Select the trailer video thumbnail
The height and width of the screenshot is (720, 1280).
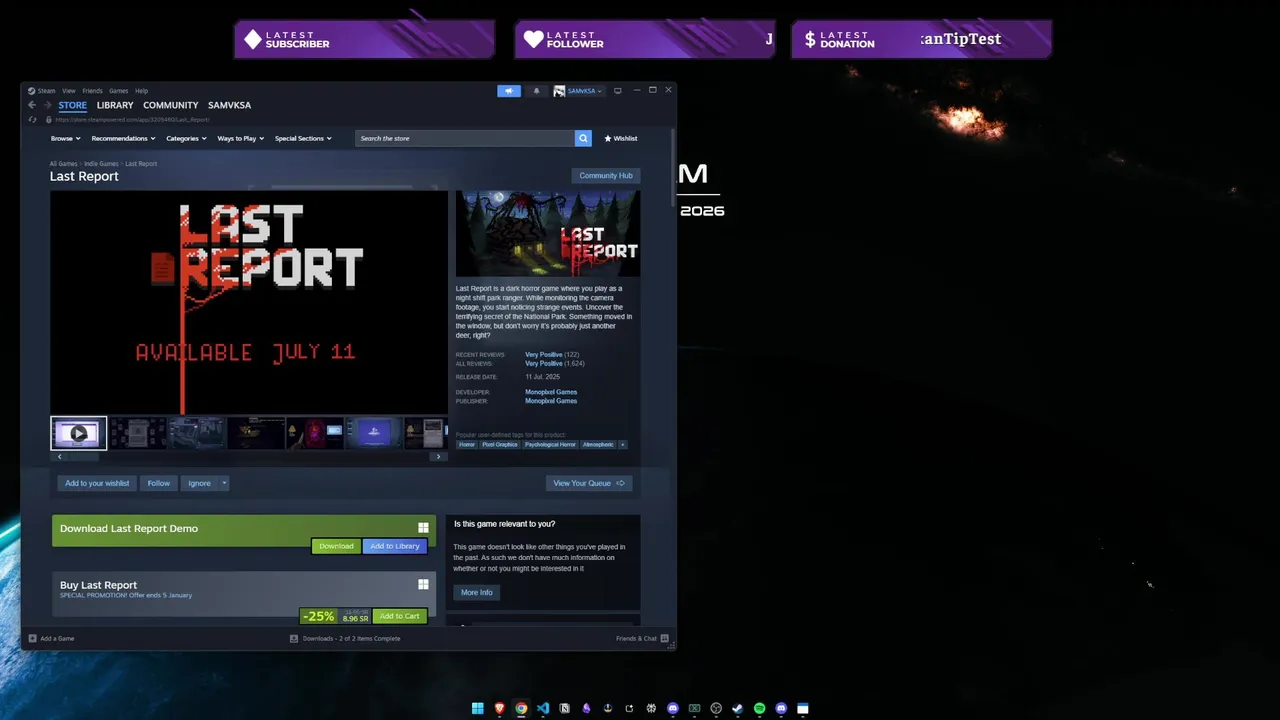pos(79,433)
